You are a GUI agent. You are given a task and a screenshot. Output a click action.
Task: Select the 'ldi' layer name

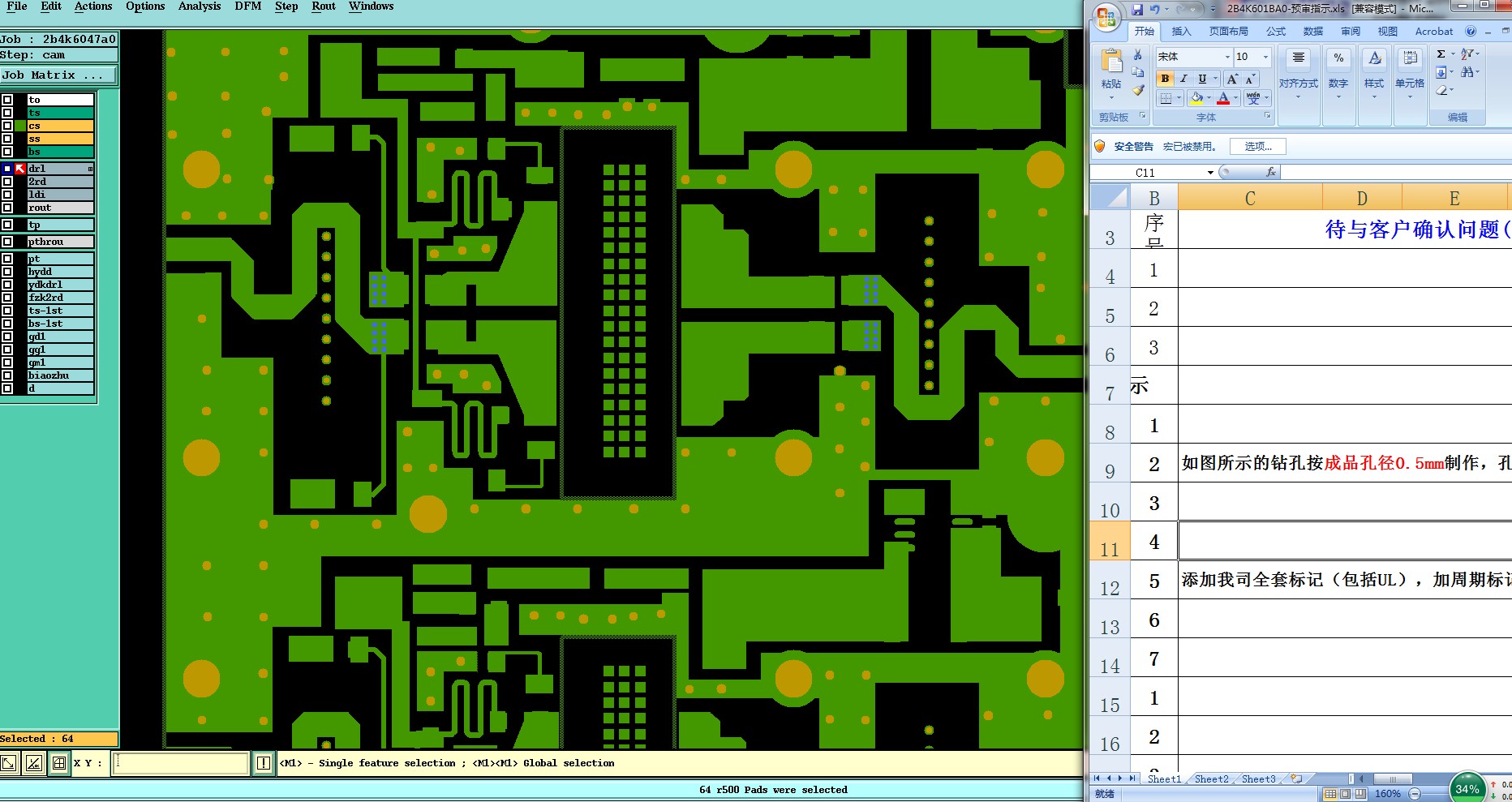(x=61, y=195)
